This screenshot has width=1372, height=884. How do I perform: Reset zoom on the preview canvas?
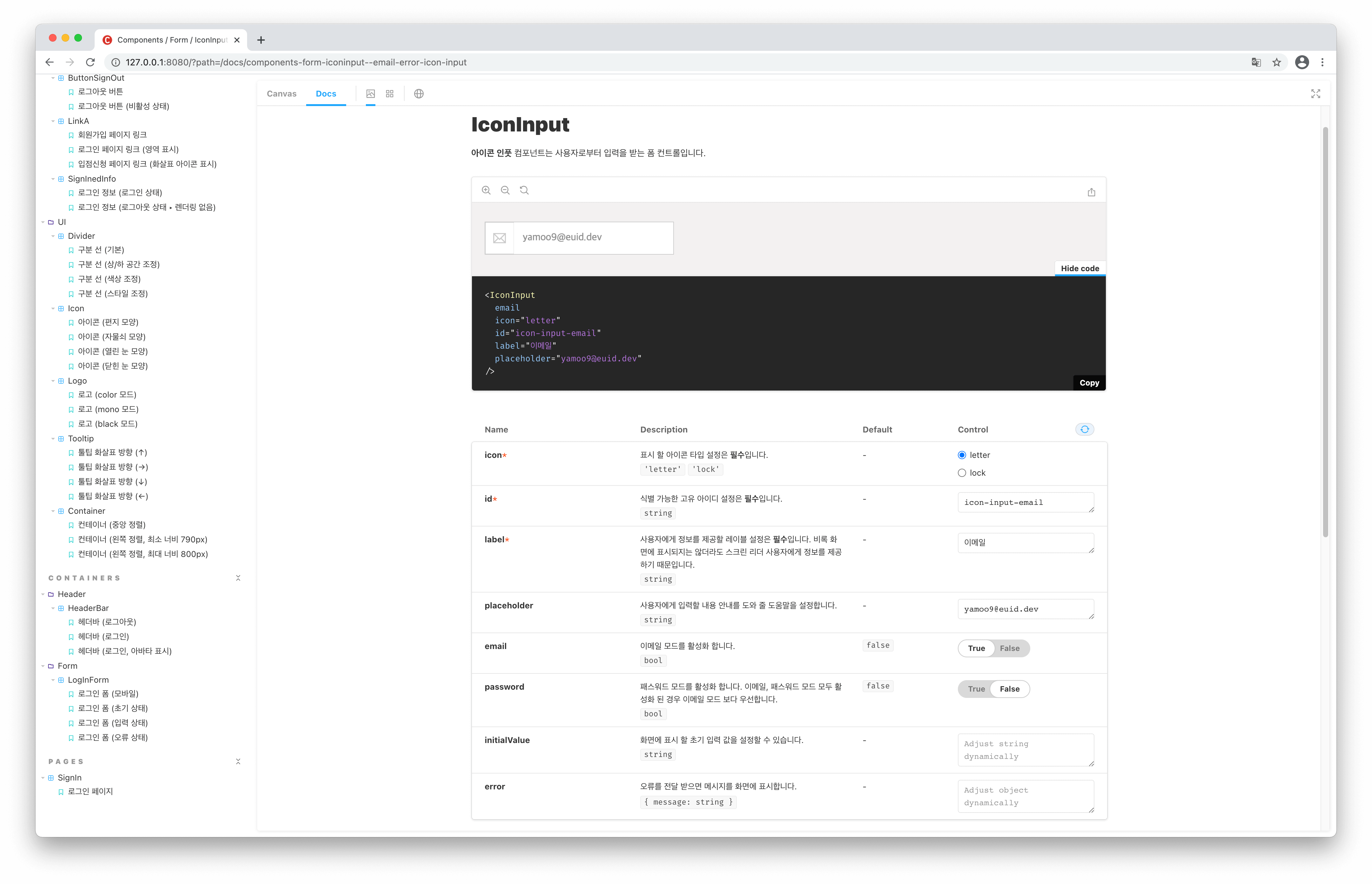(524, 190)
